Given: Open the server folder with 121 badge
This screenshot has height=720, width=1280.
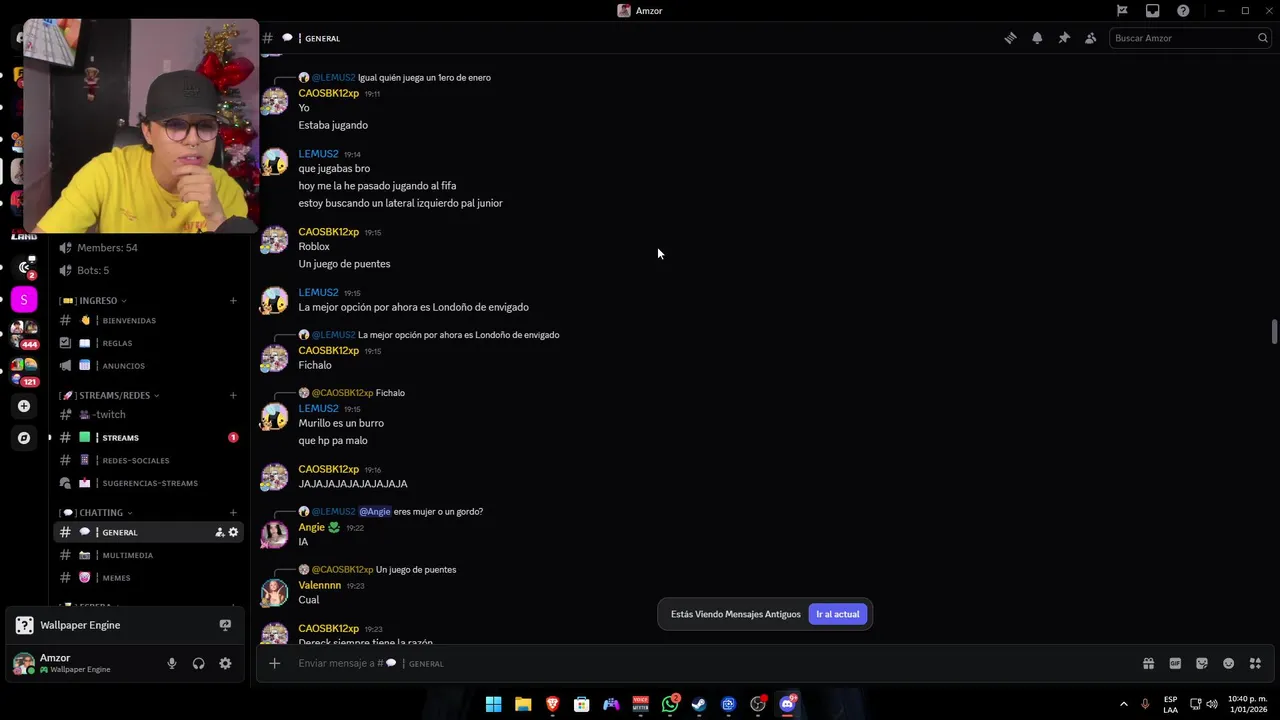Looking at the screenshot, I should 24,371.
